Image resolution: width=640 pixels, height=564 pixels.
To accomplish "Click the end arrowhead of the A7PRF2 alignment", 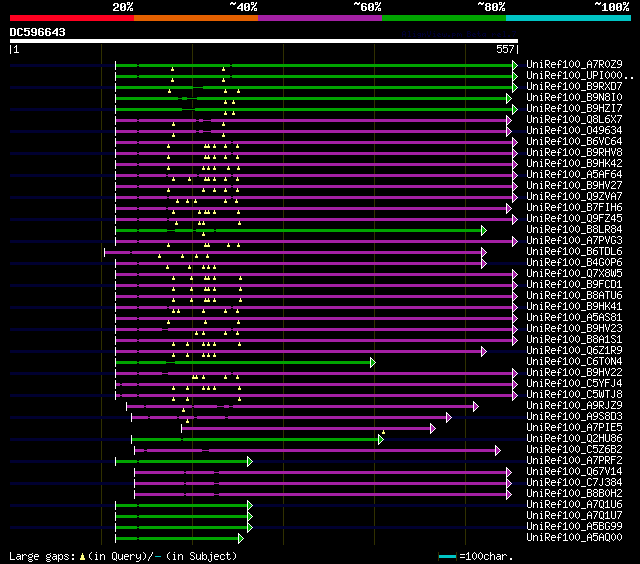I will click(x=250, y=462).
